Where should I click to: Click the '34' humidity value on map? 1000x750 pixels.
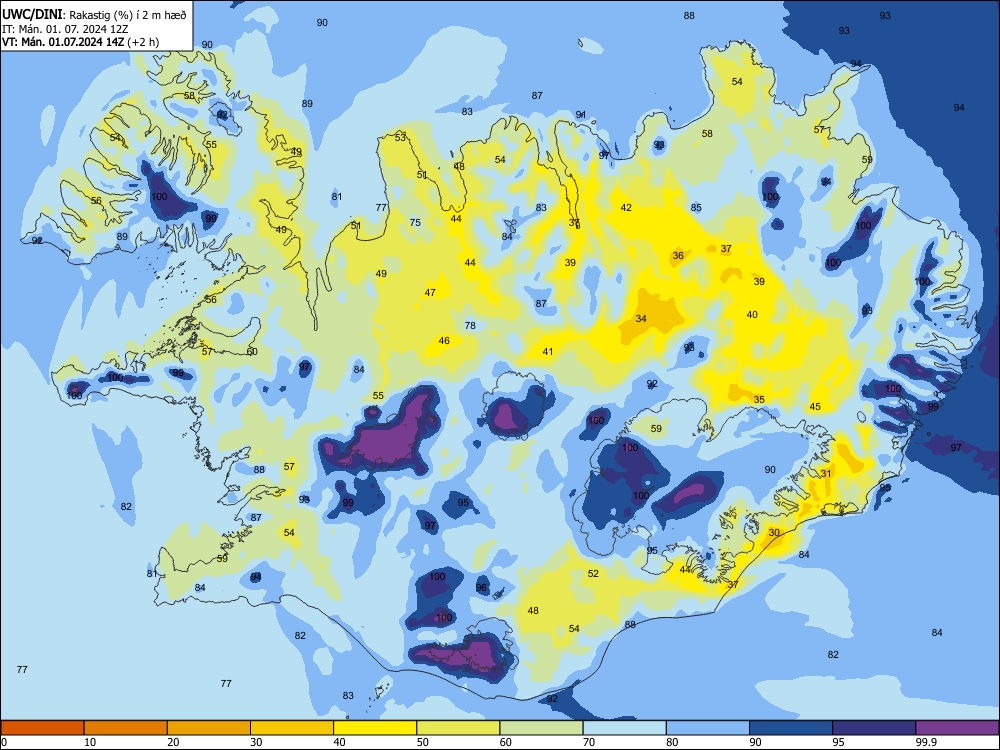coord(641,318)
